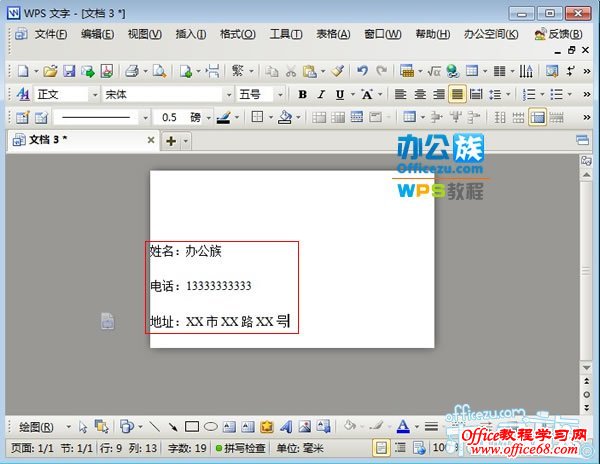This screenshot has height=464, width=600.
Task: Align text to the left
Action: (x=400, y=94)
